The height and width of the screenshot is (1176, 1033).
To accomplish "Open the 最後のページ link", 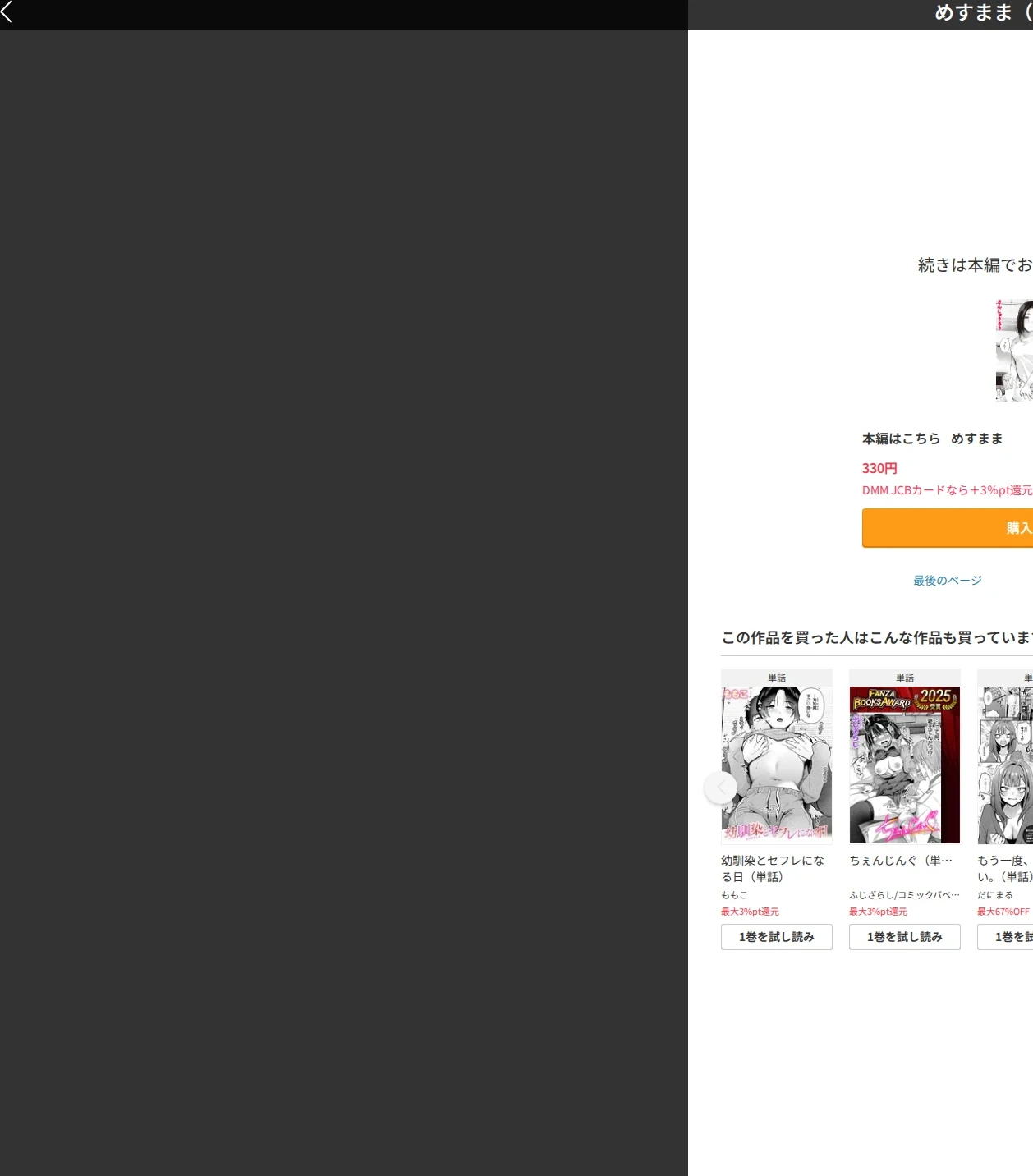I will click(948, 581).
